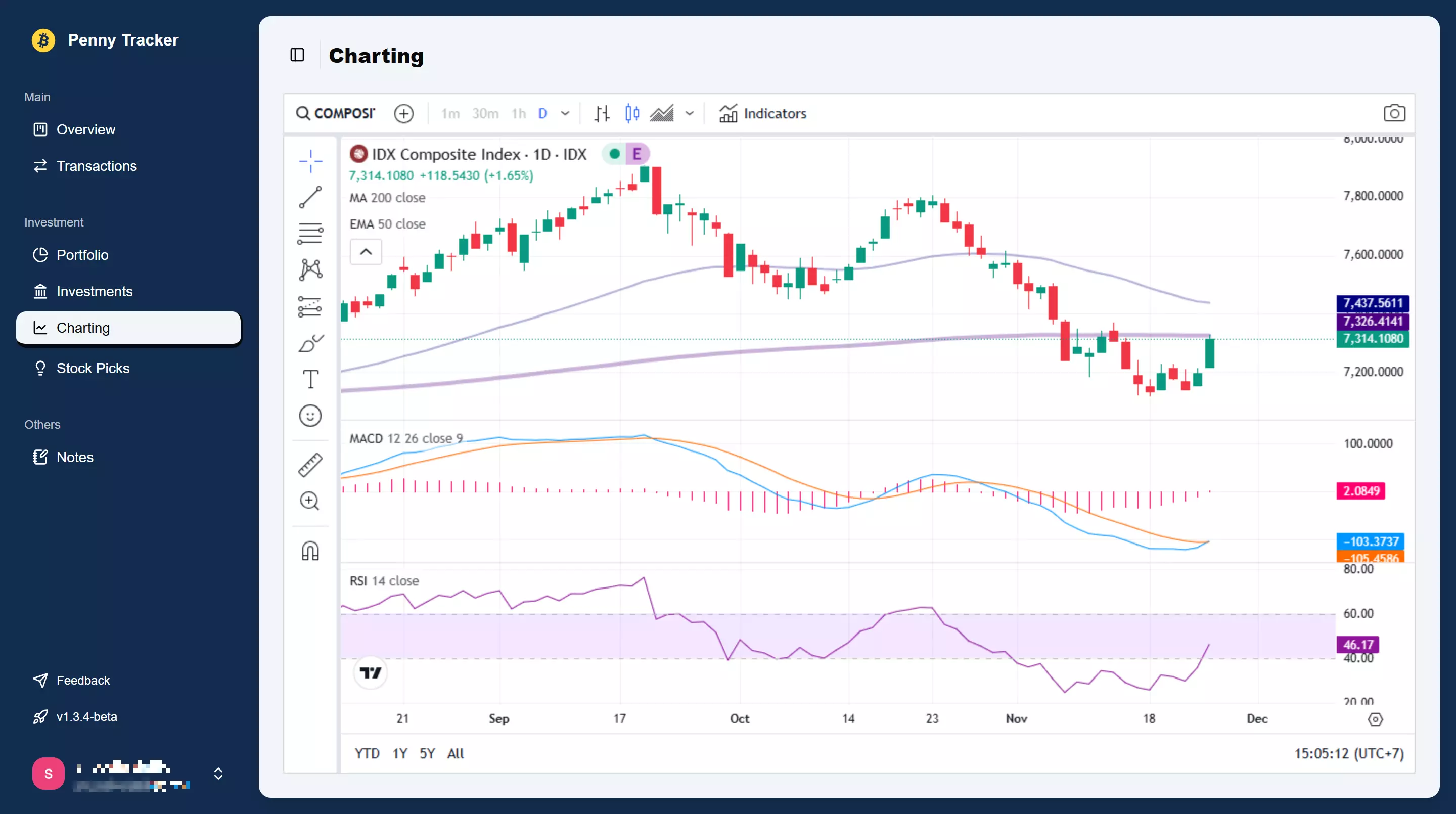Navigate to Stock Picks
This screenshot has height=814, width=1456.
[x=129, y=368]
